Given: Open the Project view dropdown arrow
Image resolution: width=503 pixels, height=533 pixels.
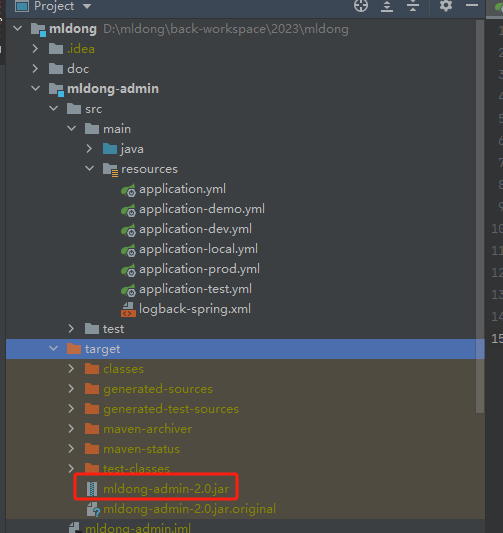Looking at the screenshot, I should (x=87, y=6).
